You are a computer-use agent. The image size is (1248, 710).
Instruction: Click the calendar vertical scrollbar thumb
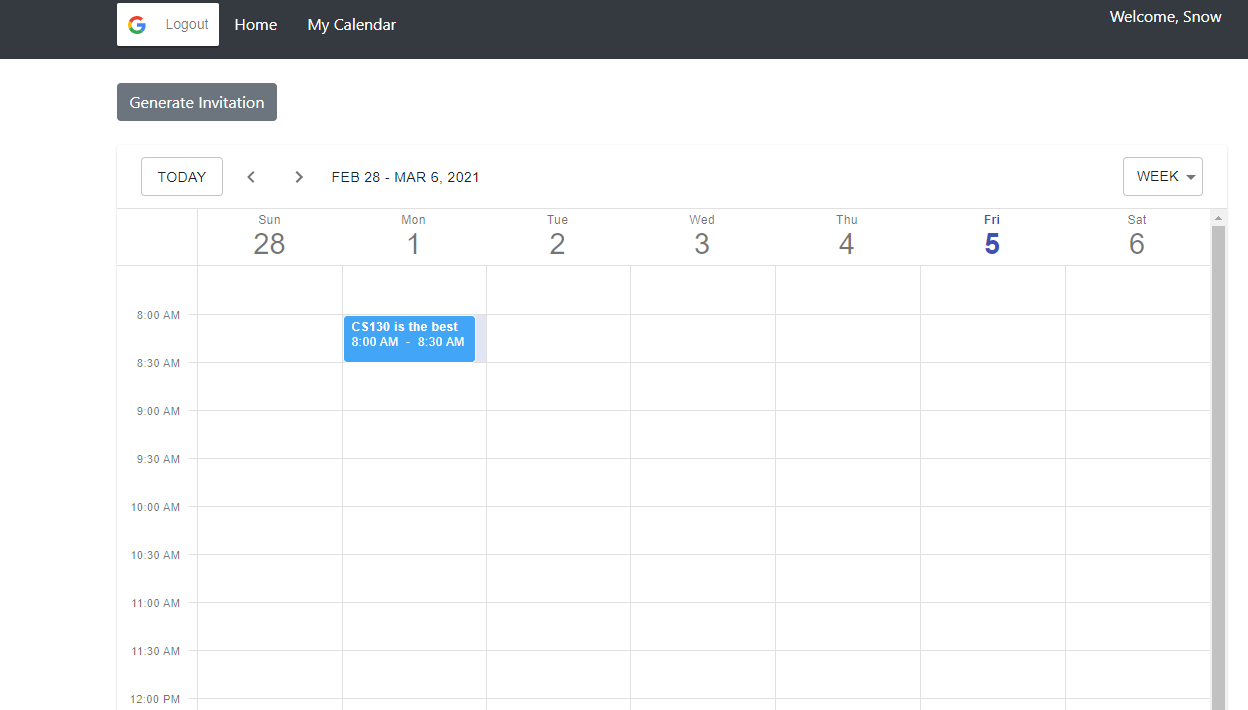click(1218, 467)
